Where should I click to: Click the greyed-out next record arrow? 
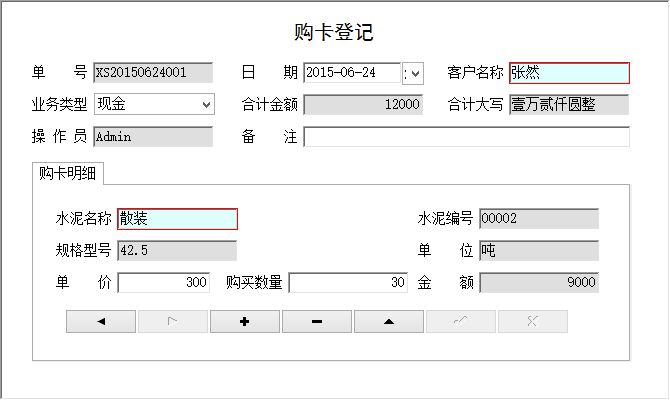point(173,321)
